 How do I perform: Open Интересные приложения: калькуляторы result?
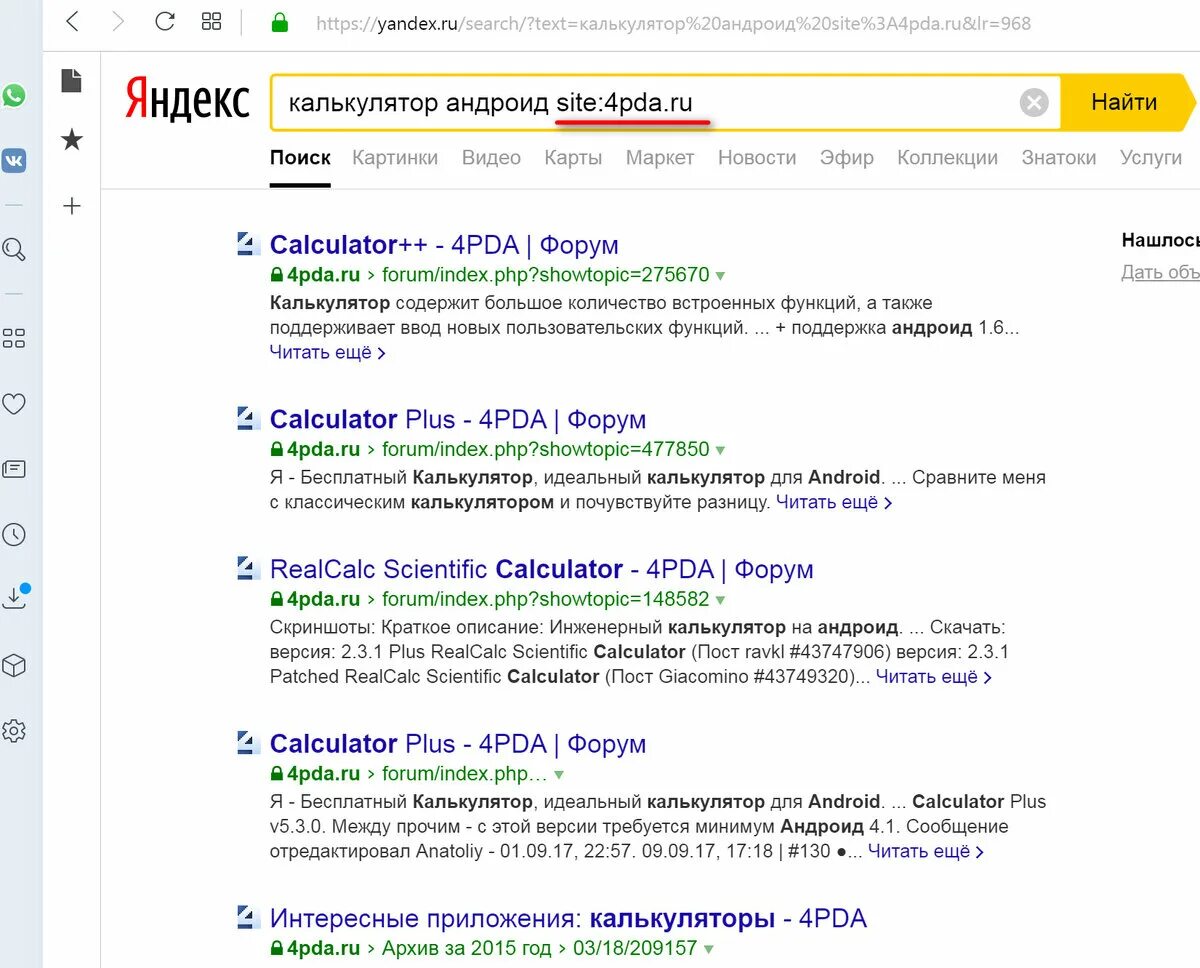tap(568, 917)
